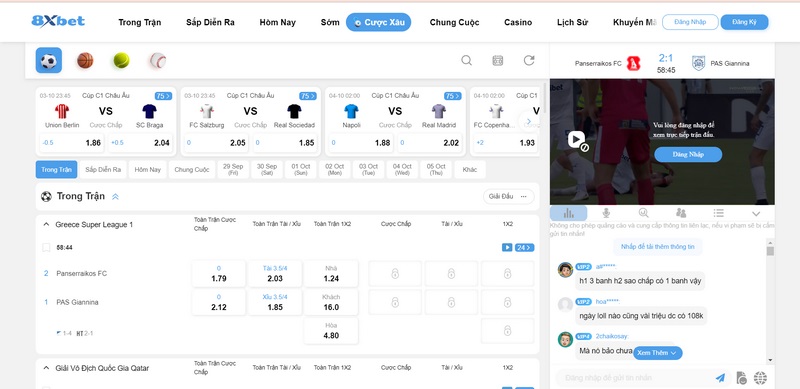Open Trong Trận in top navigation

coord(140,22)
